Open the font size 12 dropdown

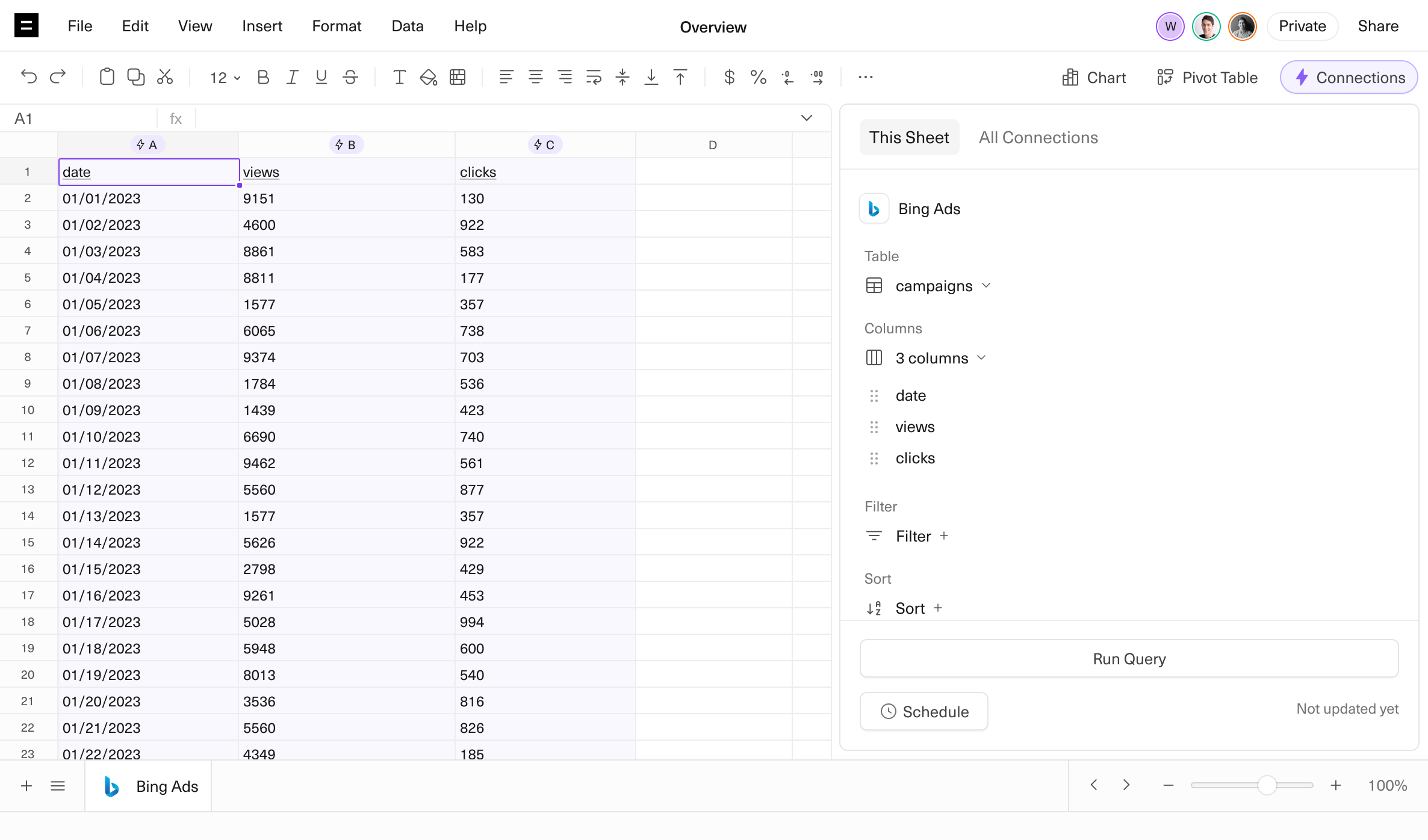tap(225, 78)
